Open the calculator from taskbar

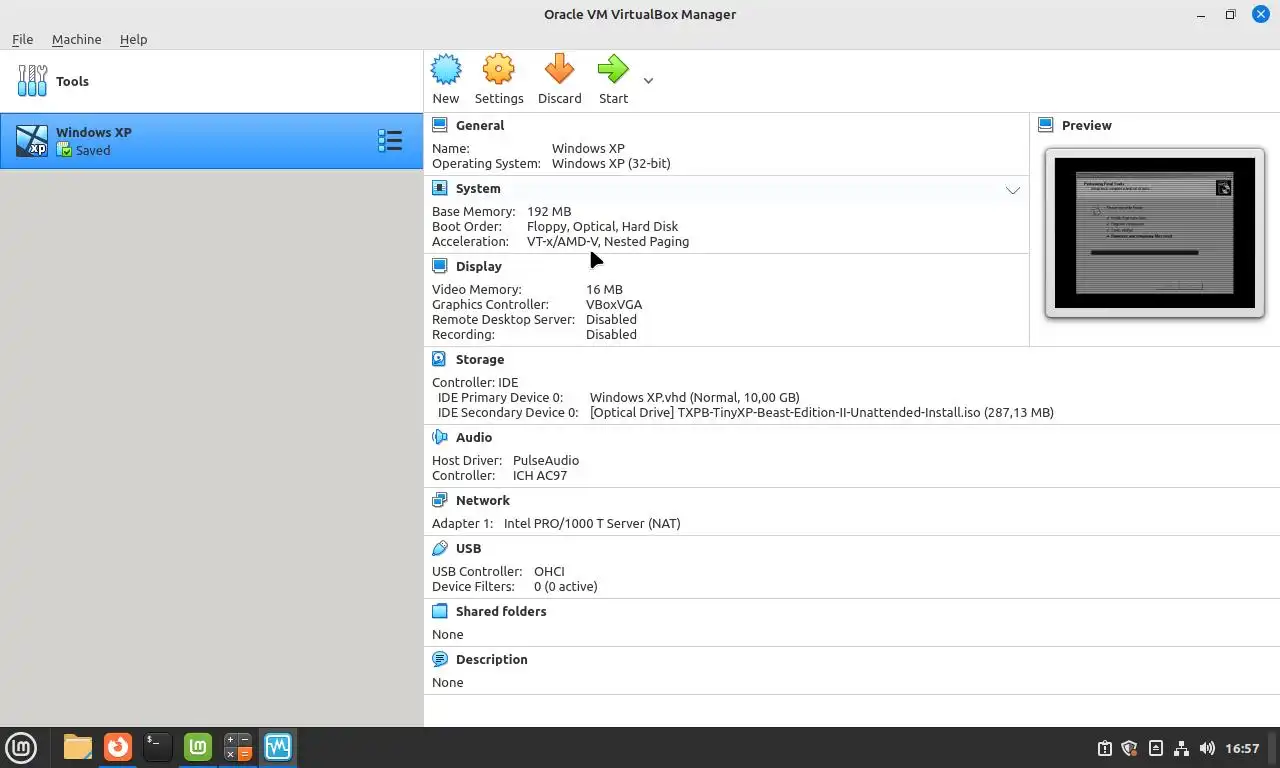pyautogui.click(x=238, y=747)
